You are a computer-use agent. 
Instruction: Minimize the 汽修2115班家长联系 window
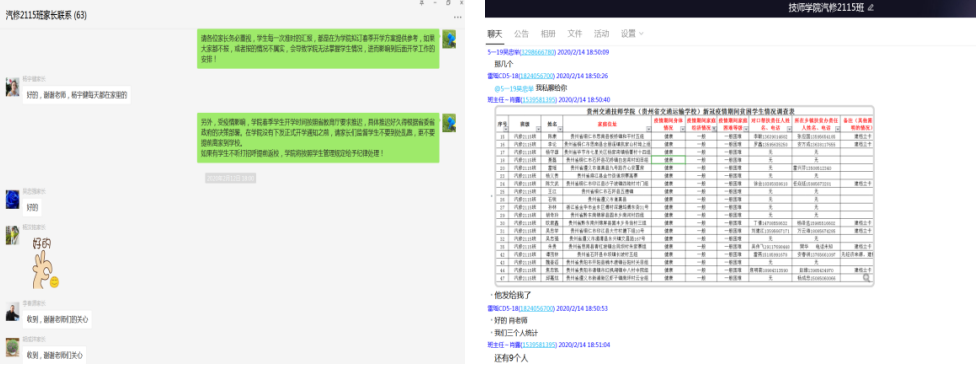pos(434,3)
